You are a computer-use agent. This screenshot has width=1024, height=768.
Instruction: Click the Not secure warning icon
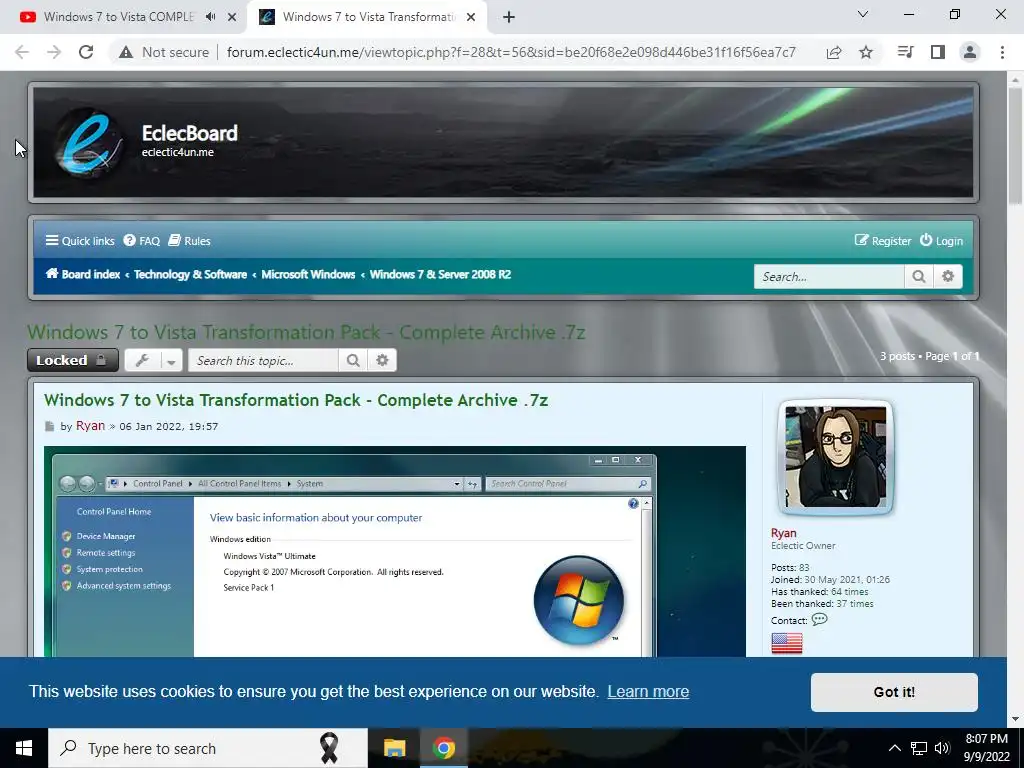tap(126, 52)
